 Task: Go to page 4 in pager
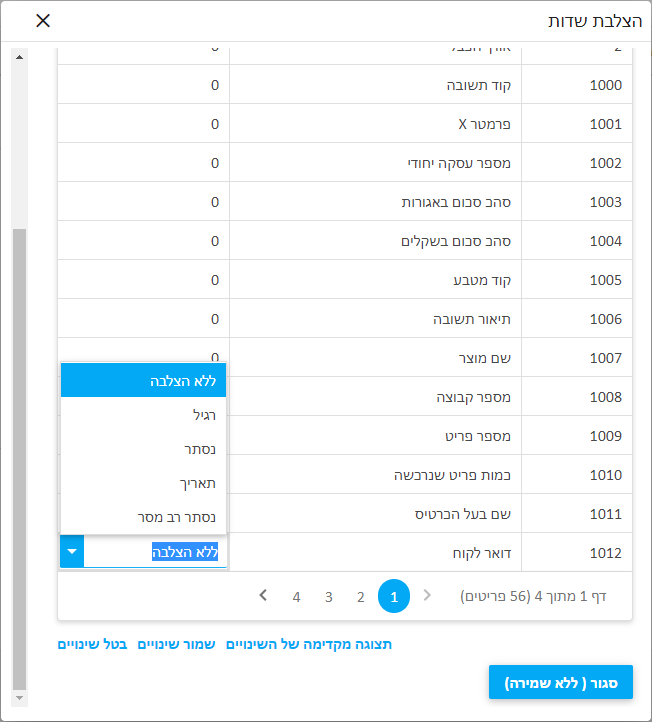(x=296, y=597)
